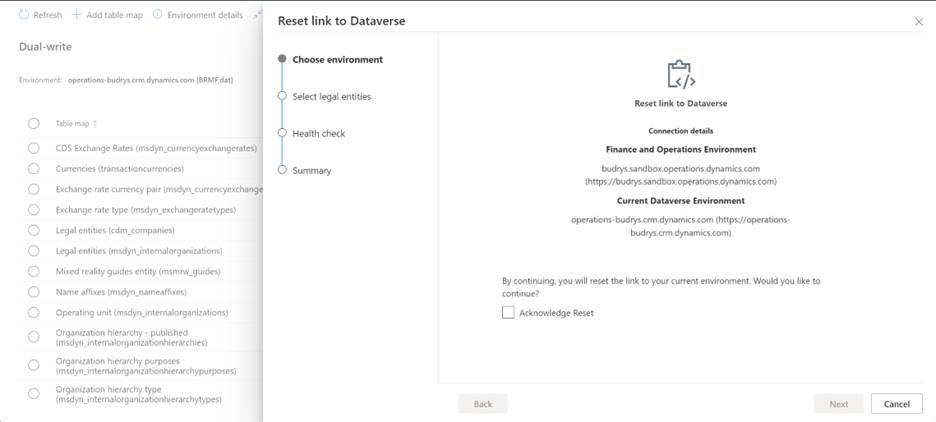Open Legal entities (cdm_companies) table map
The height and width of the screenshot is (422, 936).
point(115,230)
